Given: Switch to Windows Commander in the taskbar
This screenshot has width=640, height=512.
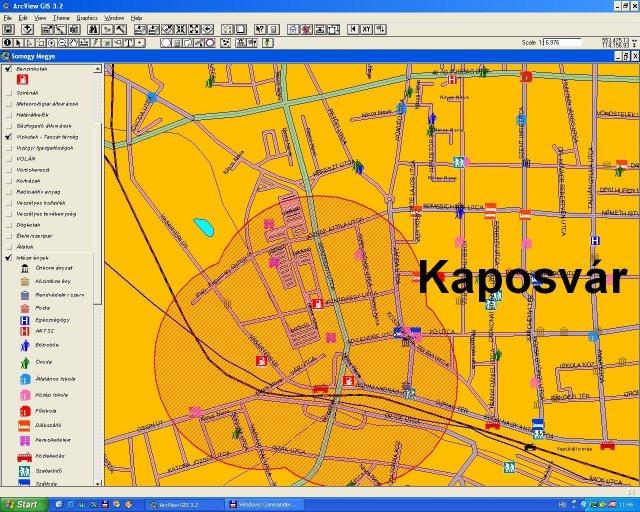Looking at the screenshot, I should [x=264, y=504].
